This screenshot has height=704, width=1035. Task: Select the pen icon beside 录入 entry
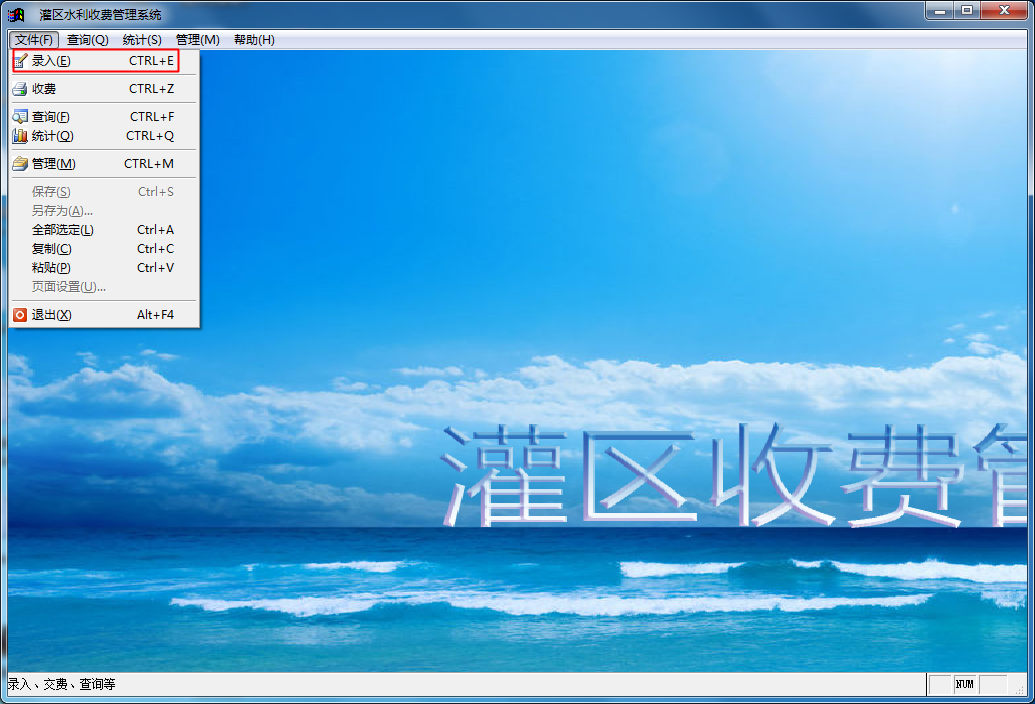pyautogui.click(x=21, y=60)
